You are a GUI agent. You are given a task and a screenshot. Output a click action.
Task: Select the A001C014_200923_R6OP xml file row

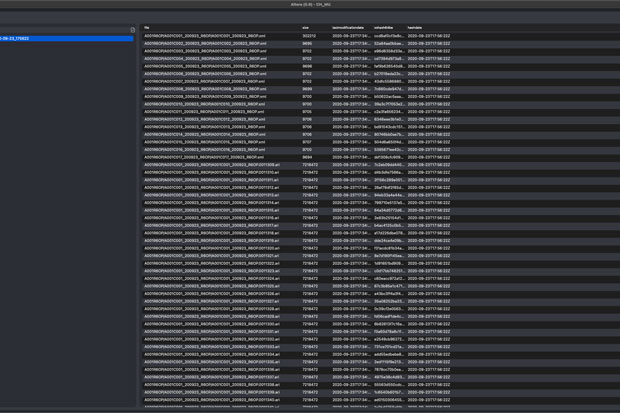[x=381, y=135]
